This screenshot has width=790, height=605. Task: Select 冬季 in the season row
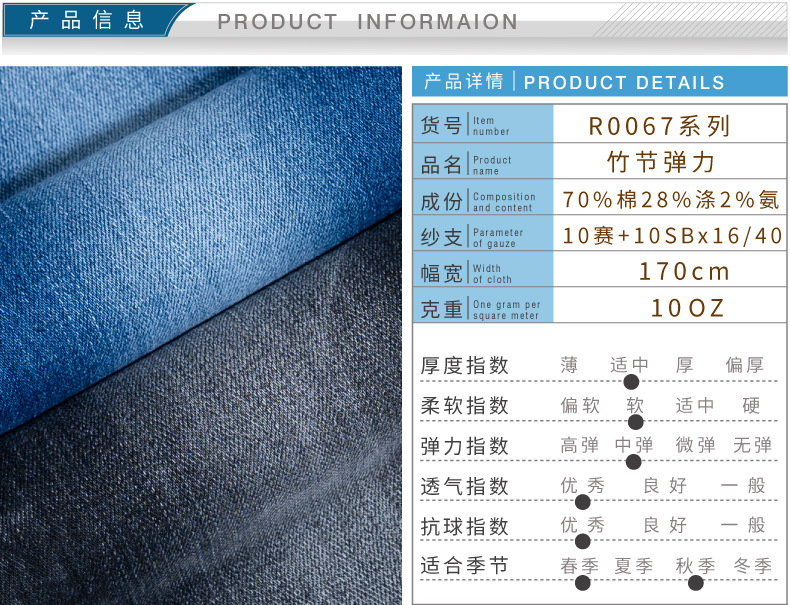pyautogui.click(x=753, y=566)
